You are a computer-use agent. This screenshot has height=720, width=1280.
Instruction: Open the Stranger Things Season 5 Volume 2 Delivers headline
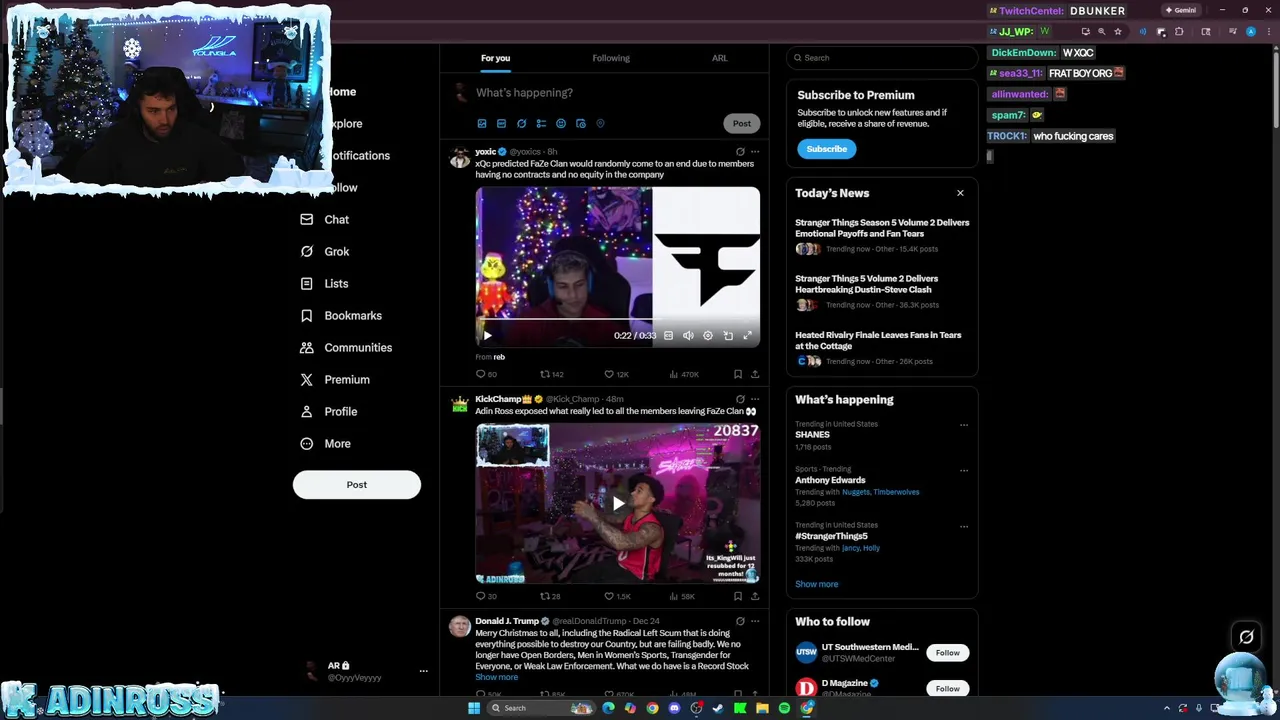[882, 228]
